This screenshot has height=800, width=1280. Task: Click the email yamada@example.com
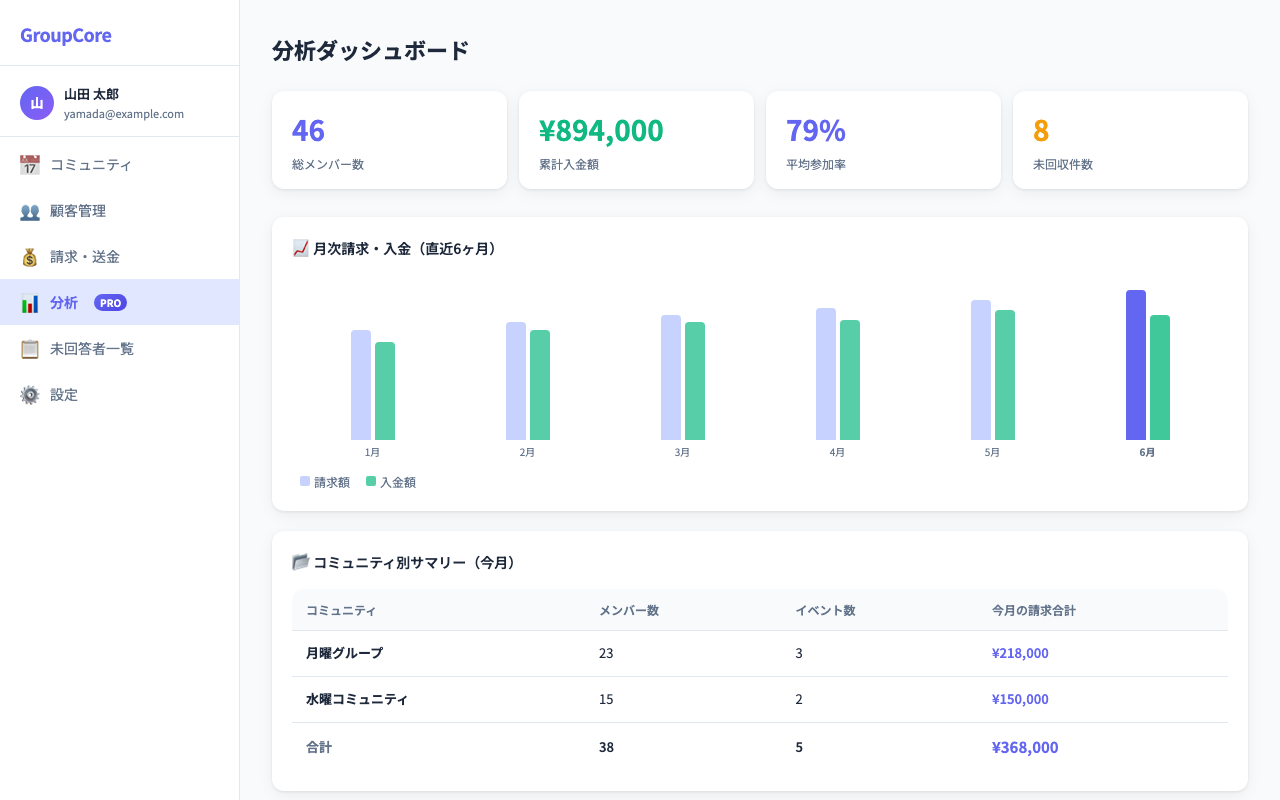pyautogui.click(x=124, y=114)
